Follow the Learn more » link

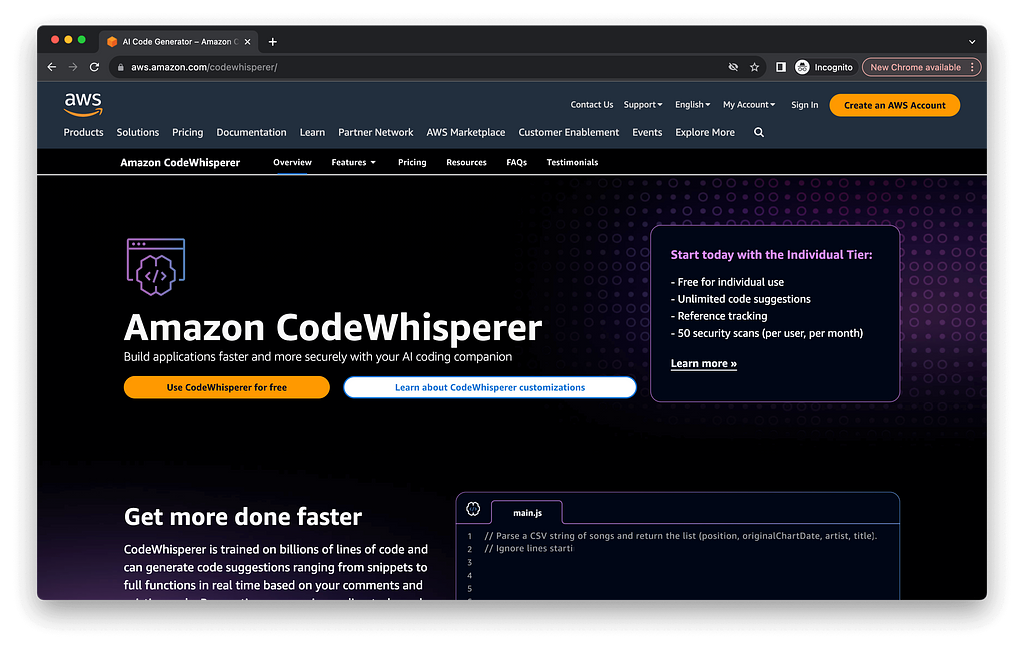[x=703, y=364]
